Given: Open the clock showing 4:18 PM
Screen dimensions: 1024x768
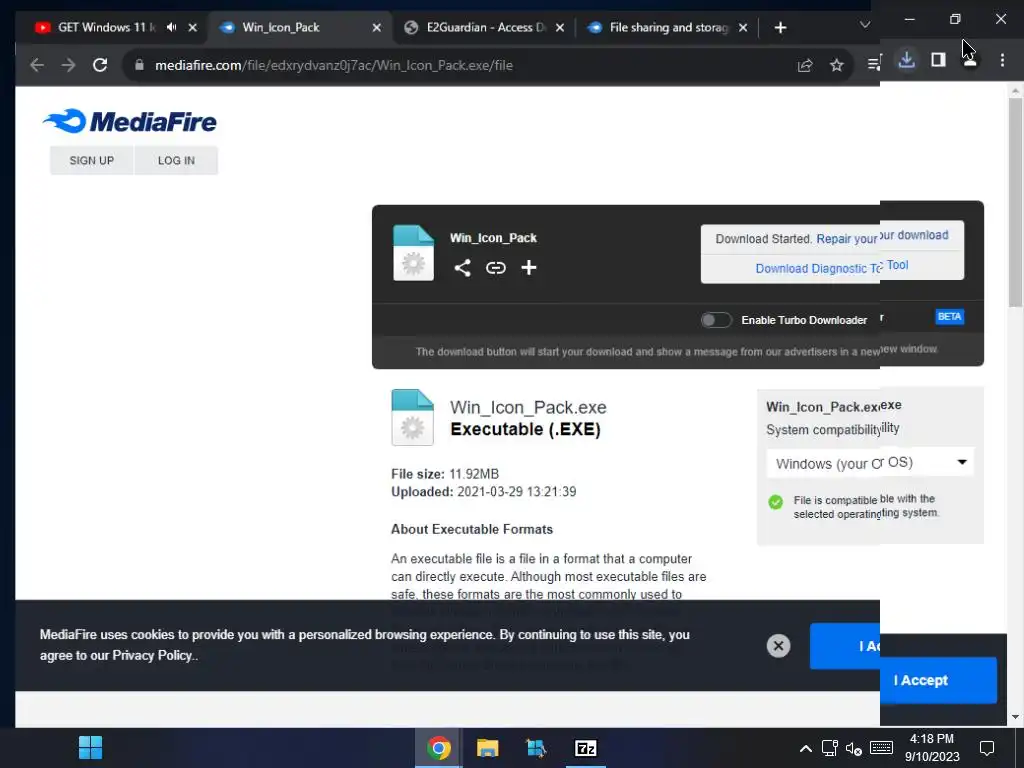Looking at the screenshot, I should [932, 748].
